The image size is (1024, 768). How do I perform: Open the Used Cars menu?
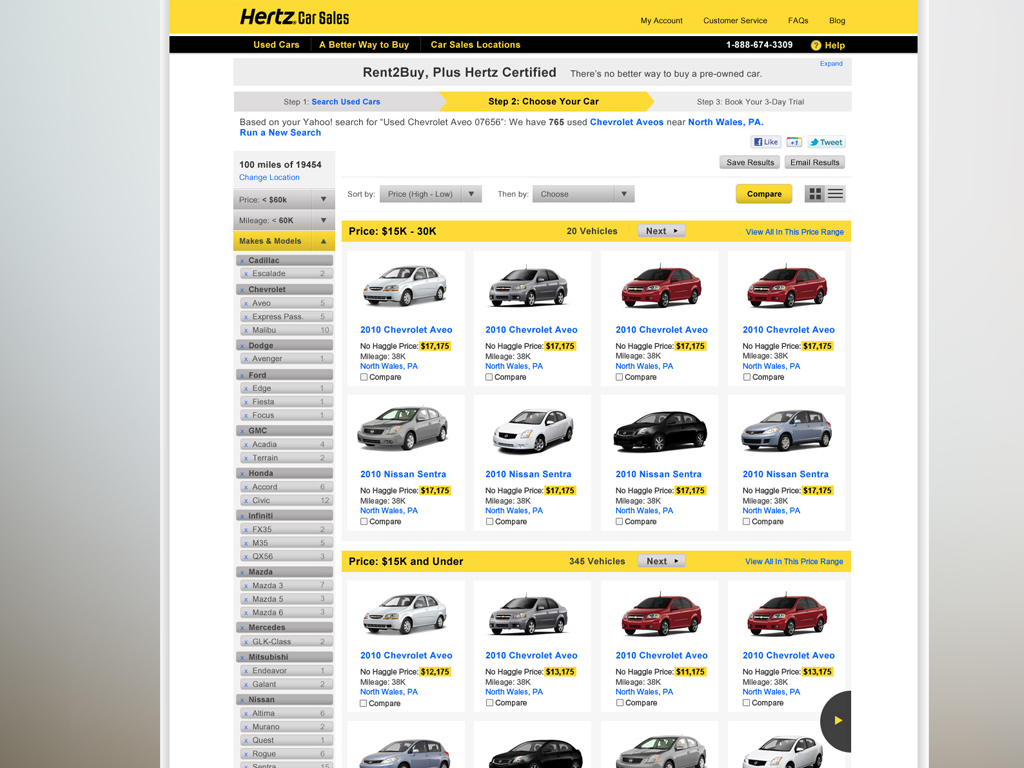pos(276,45)
